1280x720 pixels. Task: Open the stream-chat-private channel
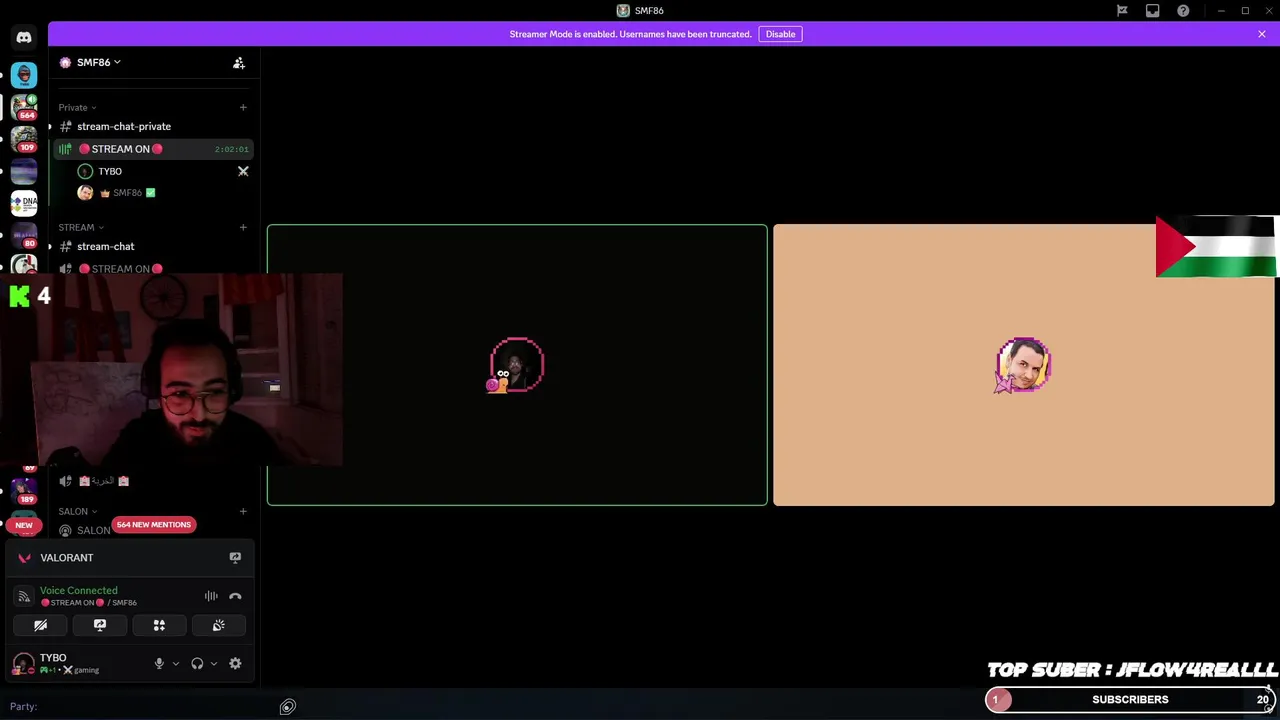point(153,127)
